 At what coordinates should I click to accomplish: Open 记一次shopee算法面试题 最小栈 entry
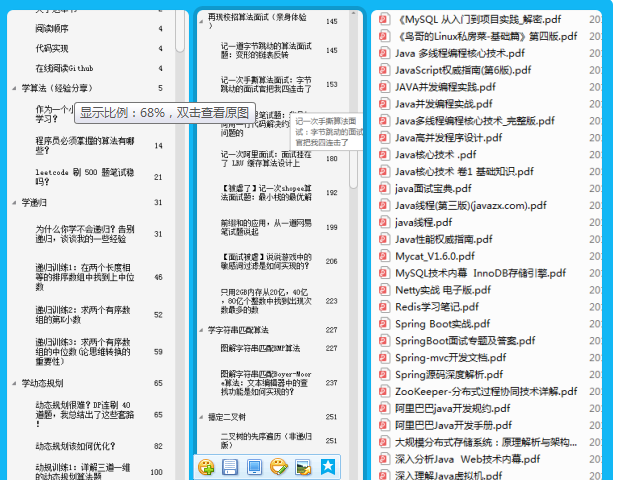266,193
